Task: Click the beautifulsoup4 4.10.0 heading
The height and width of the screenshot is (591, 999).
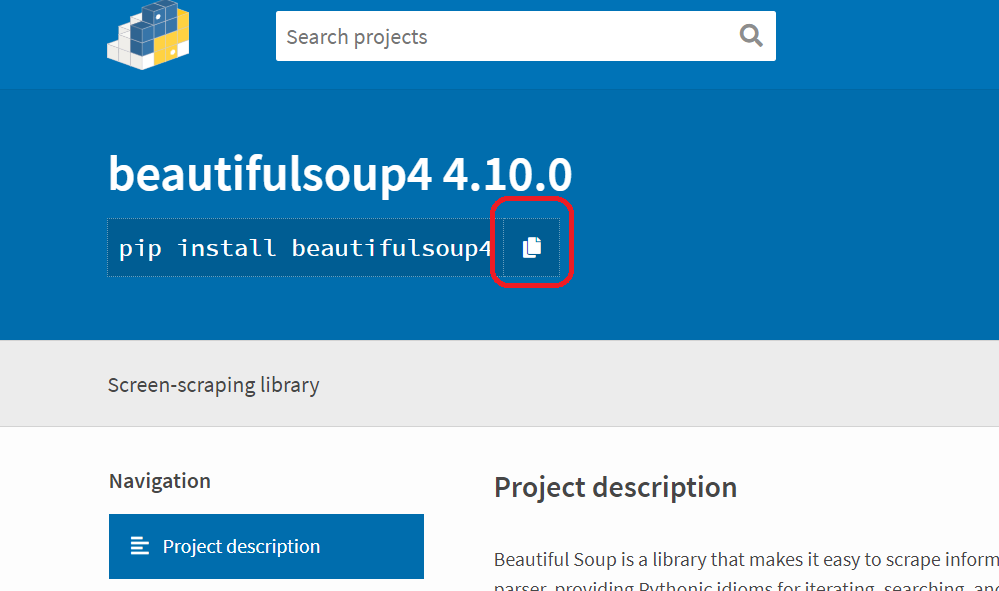Action: coord(340,174)
